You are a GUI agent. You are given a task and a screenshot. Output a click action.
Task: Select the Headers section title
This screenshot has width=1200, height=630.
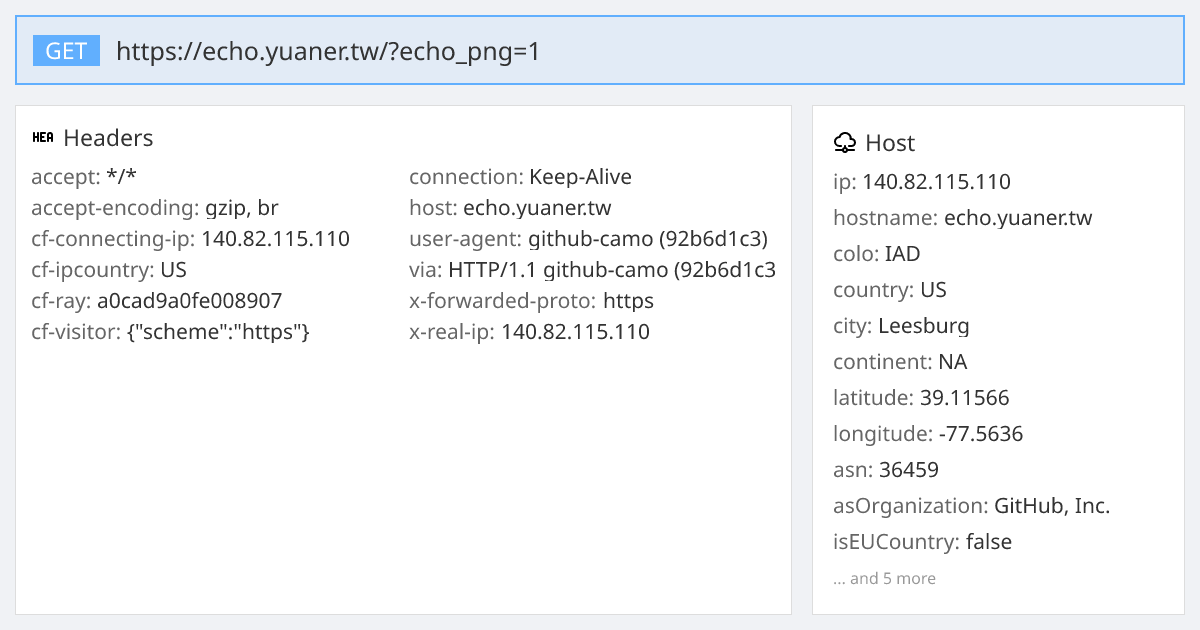(x=108, y=138)
